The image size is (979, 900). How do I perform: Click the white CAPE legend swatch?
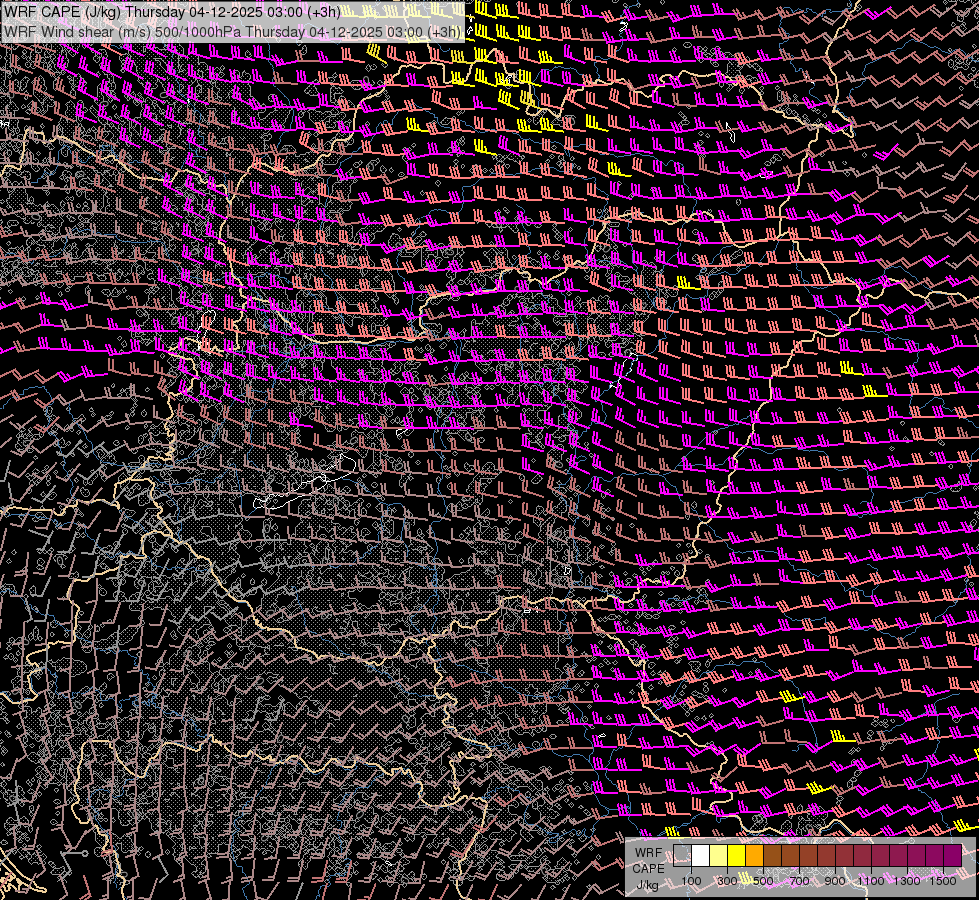[x=701, y=855]
